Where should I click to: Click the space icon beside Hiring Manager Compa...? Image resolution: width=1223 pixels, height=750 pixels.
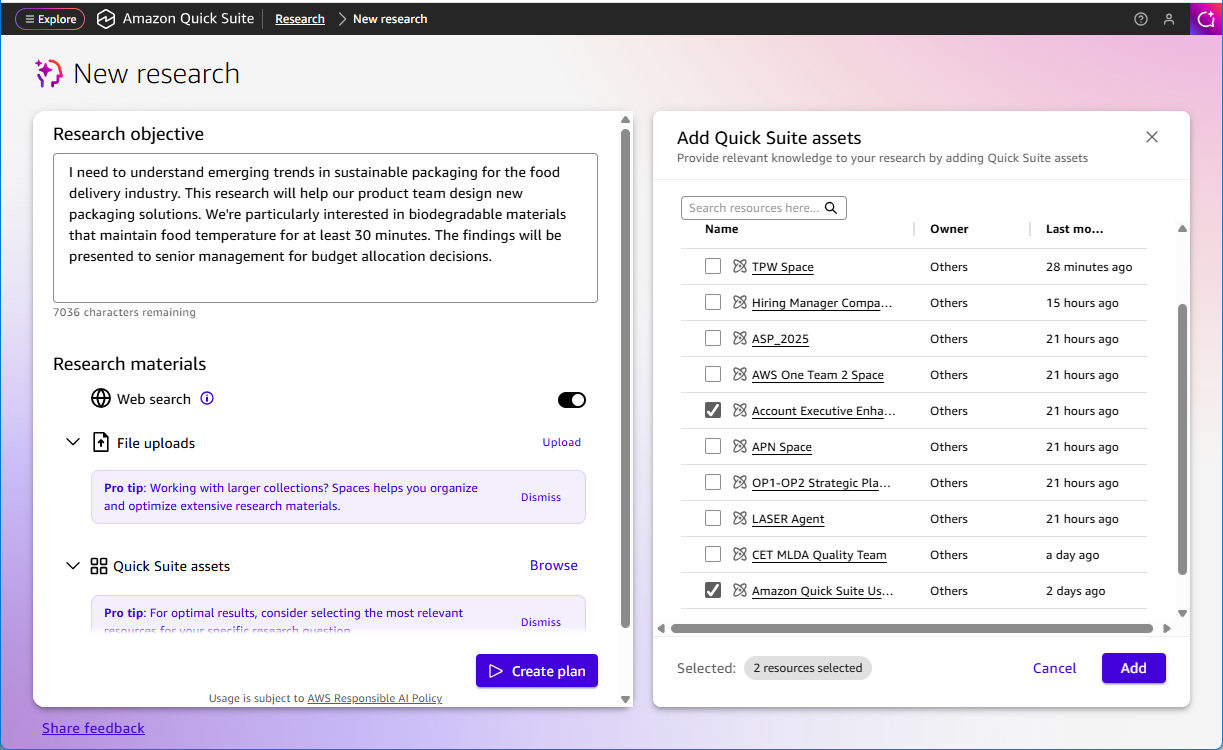tap(740, 302)
